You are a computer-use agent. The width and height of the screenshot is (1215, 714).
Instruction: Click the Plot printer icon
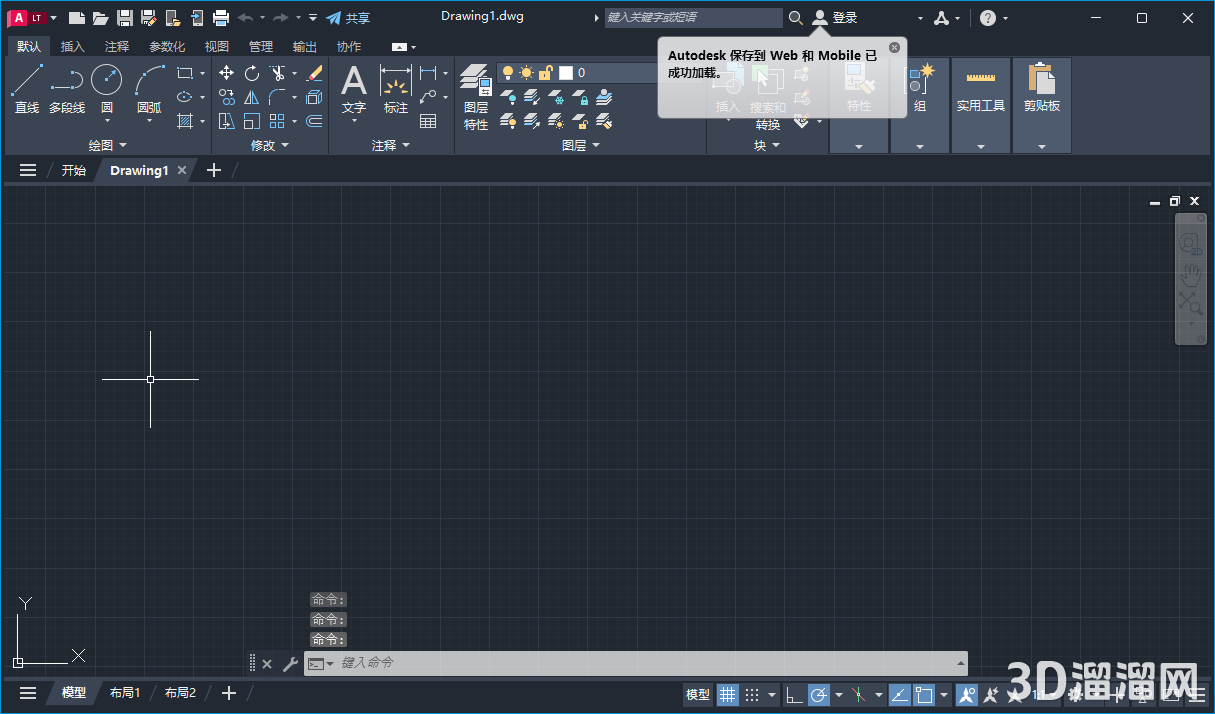click(221, 18)
